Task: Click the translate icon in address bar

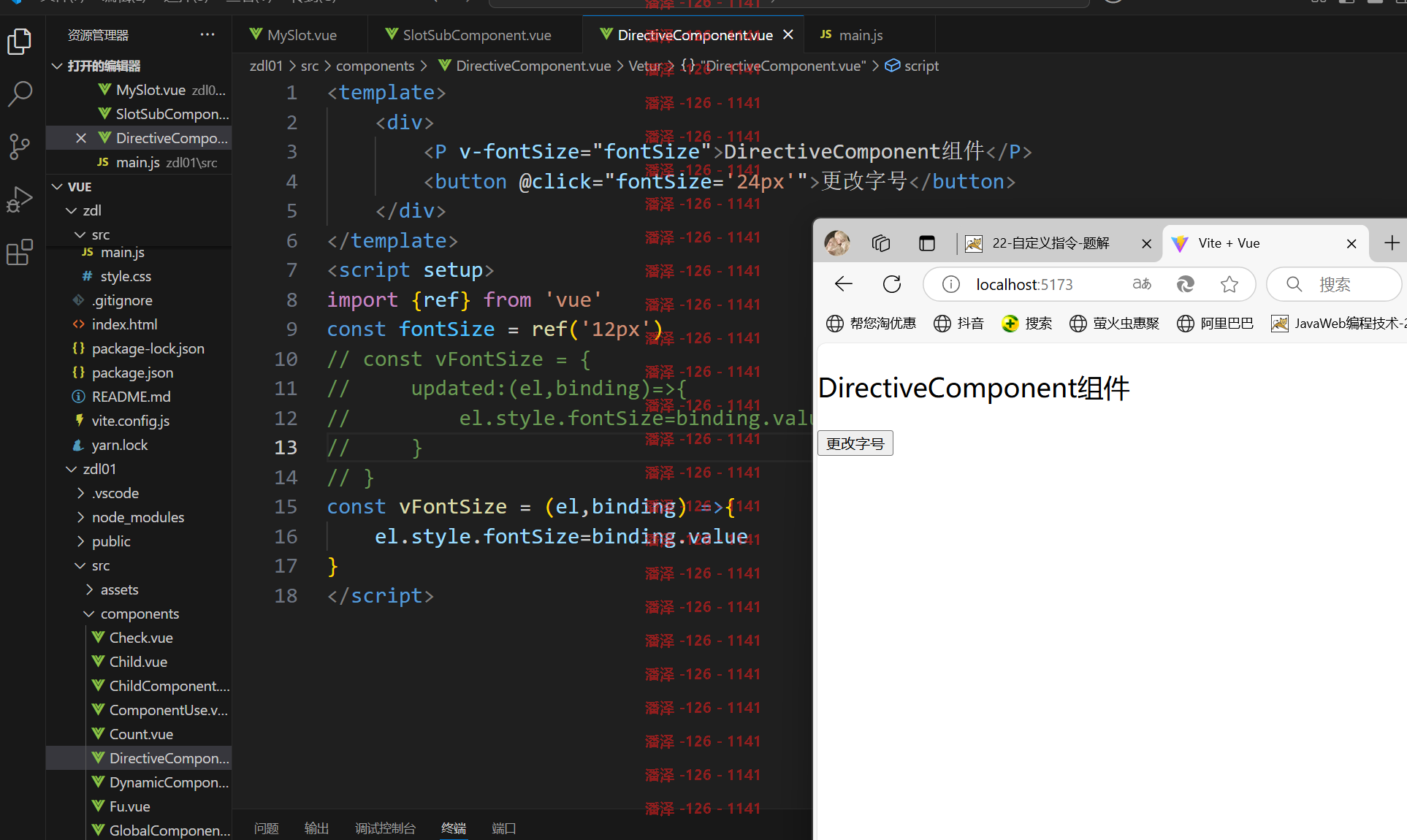Action: coord(1142,284)
